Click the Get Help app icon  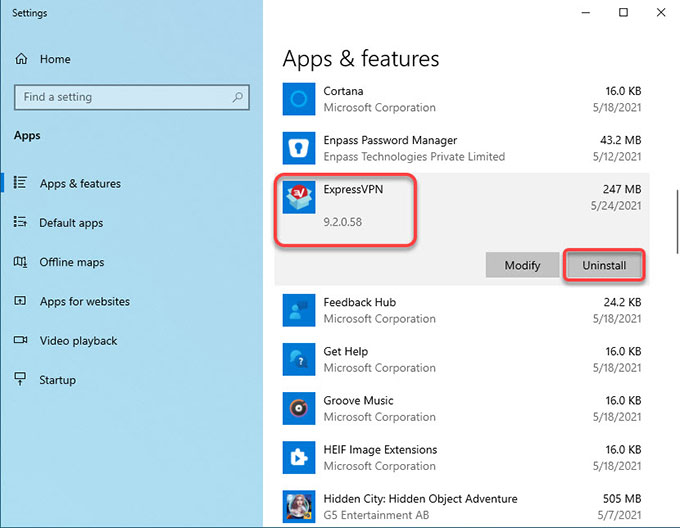coord(299,359)
